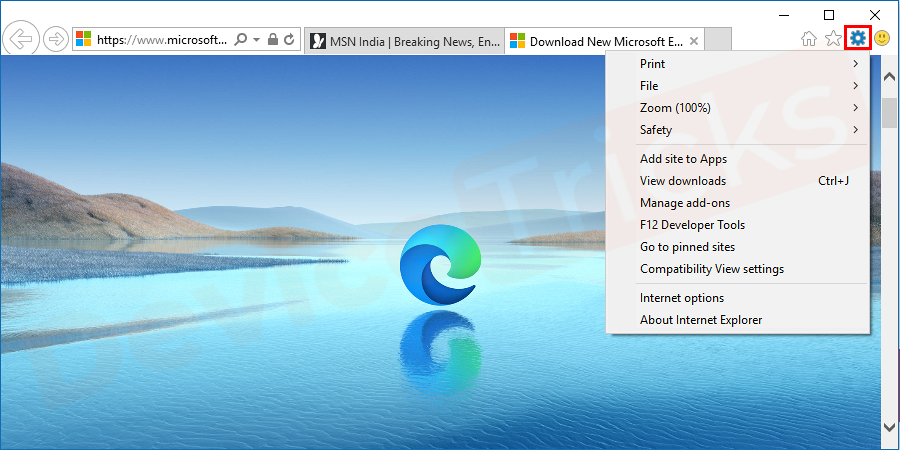Open the Zoom (100%) submenu
Image resolution: width=900 pixels, height=450 pixels.
point(737,108)
